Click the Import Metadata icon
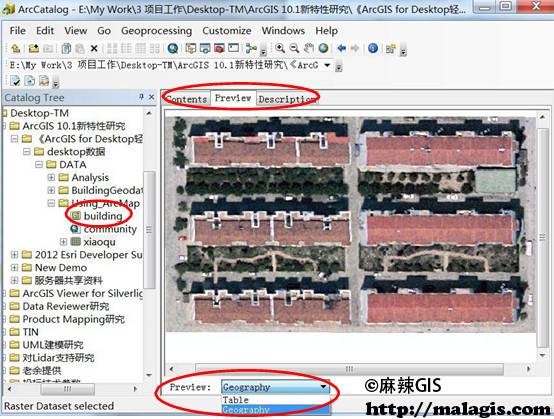554x419 pixels. pyautogui.click(x=44, y=81)
